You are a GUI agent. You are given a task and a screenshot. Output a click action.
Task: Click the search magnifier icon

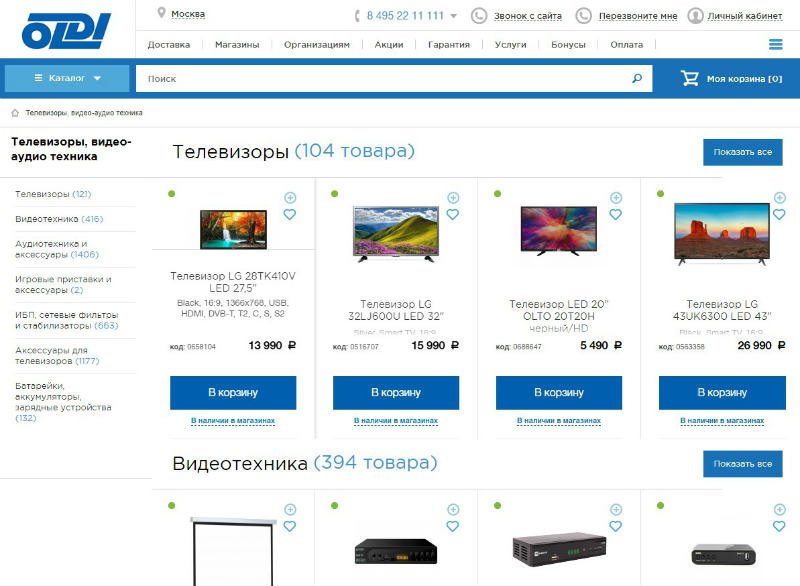[637, 78]
